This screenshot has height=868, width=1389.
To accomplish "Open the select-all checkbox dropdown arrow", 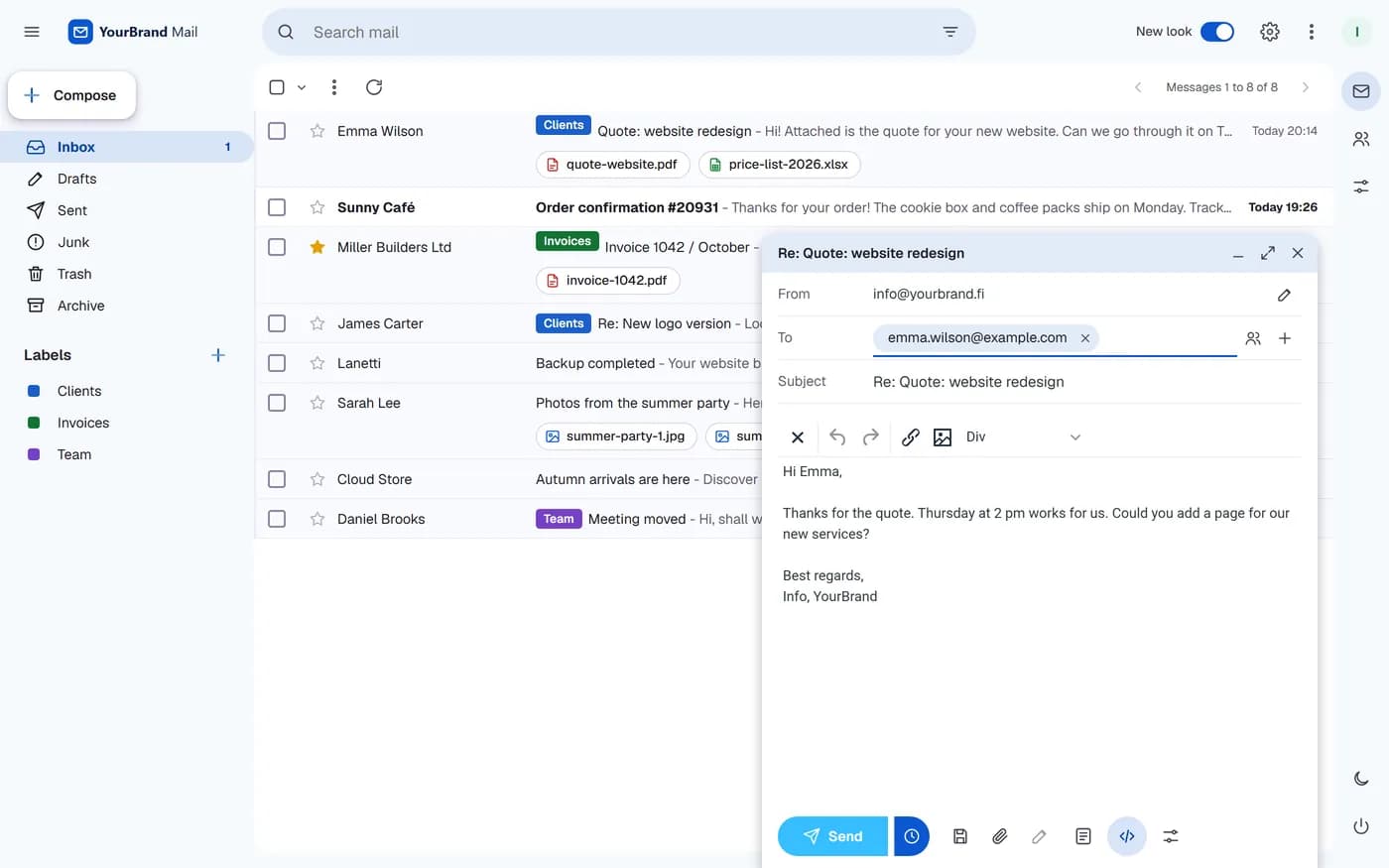I will pos(302,87).
